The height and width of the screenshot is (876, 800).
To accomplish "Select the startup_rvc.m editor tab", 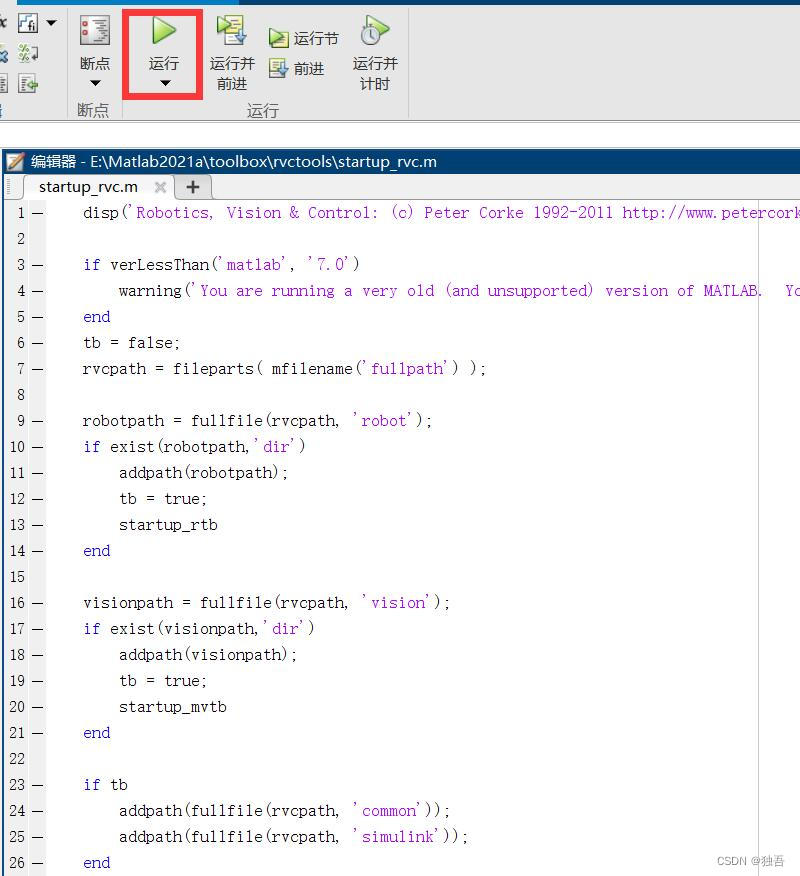I will 88,187.
